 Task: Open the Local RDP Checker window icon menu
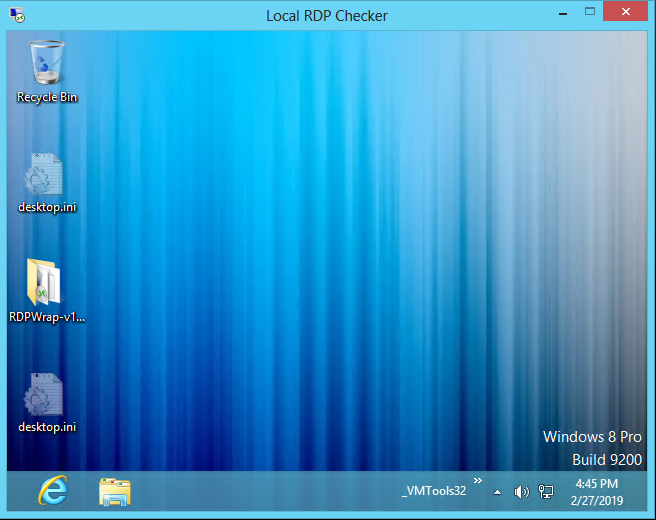tap(15, 15)
